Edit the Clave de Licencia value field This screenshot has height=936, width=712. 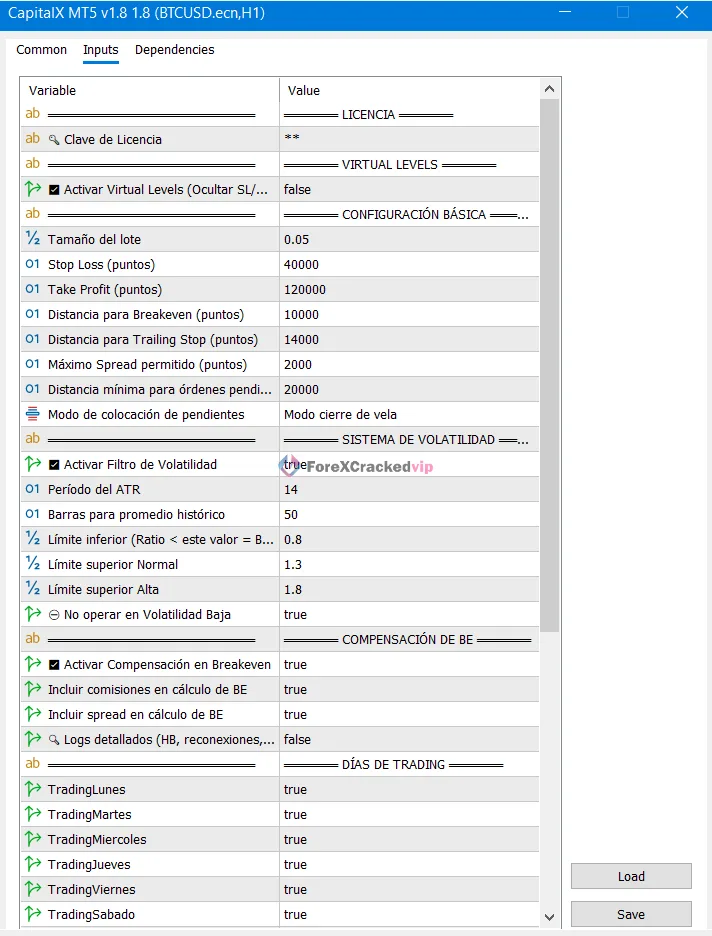point(409,139)
